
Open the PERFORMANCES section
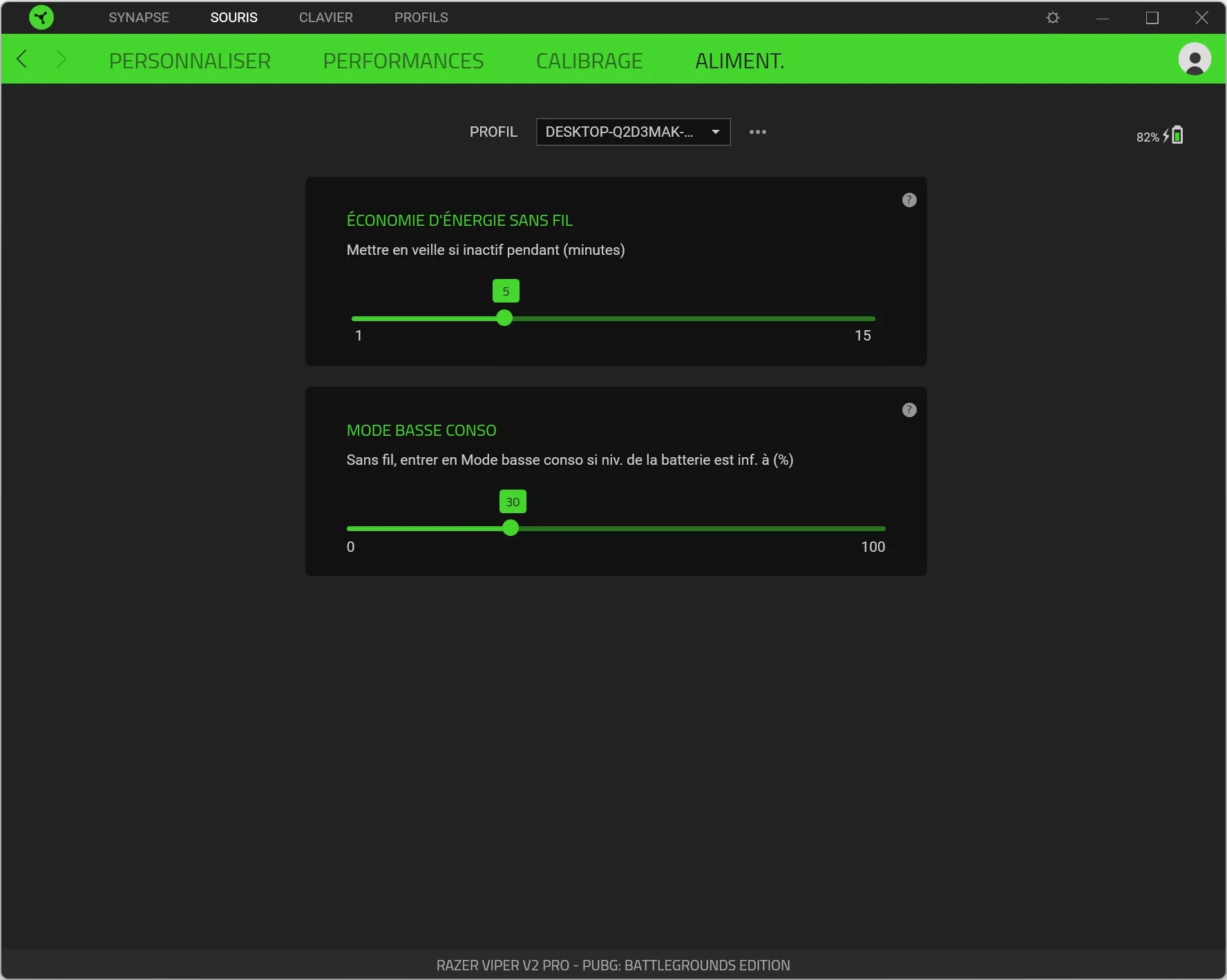[403, 61]
